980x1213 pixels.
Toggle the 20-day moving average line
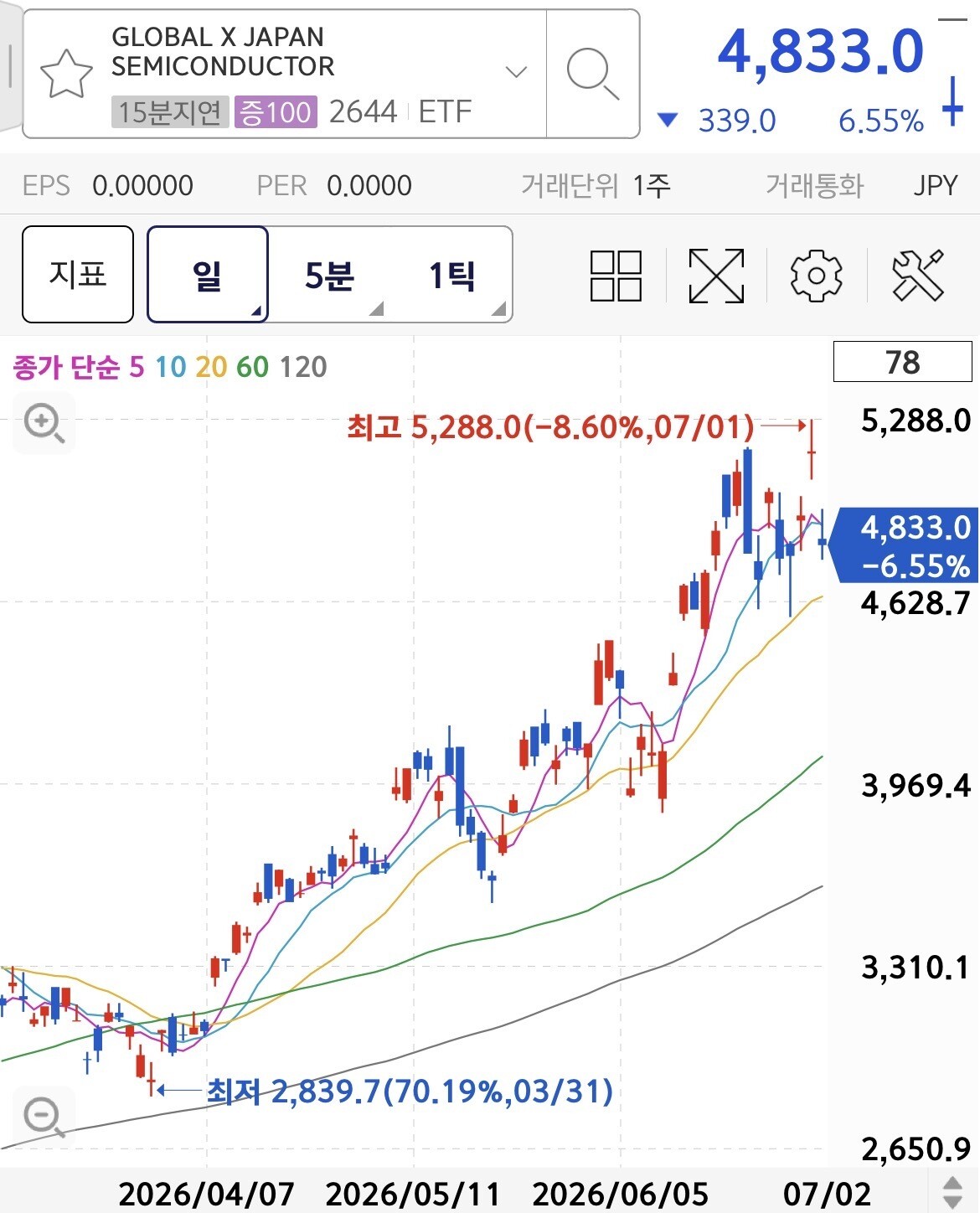[210, 366]
